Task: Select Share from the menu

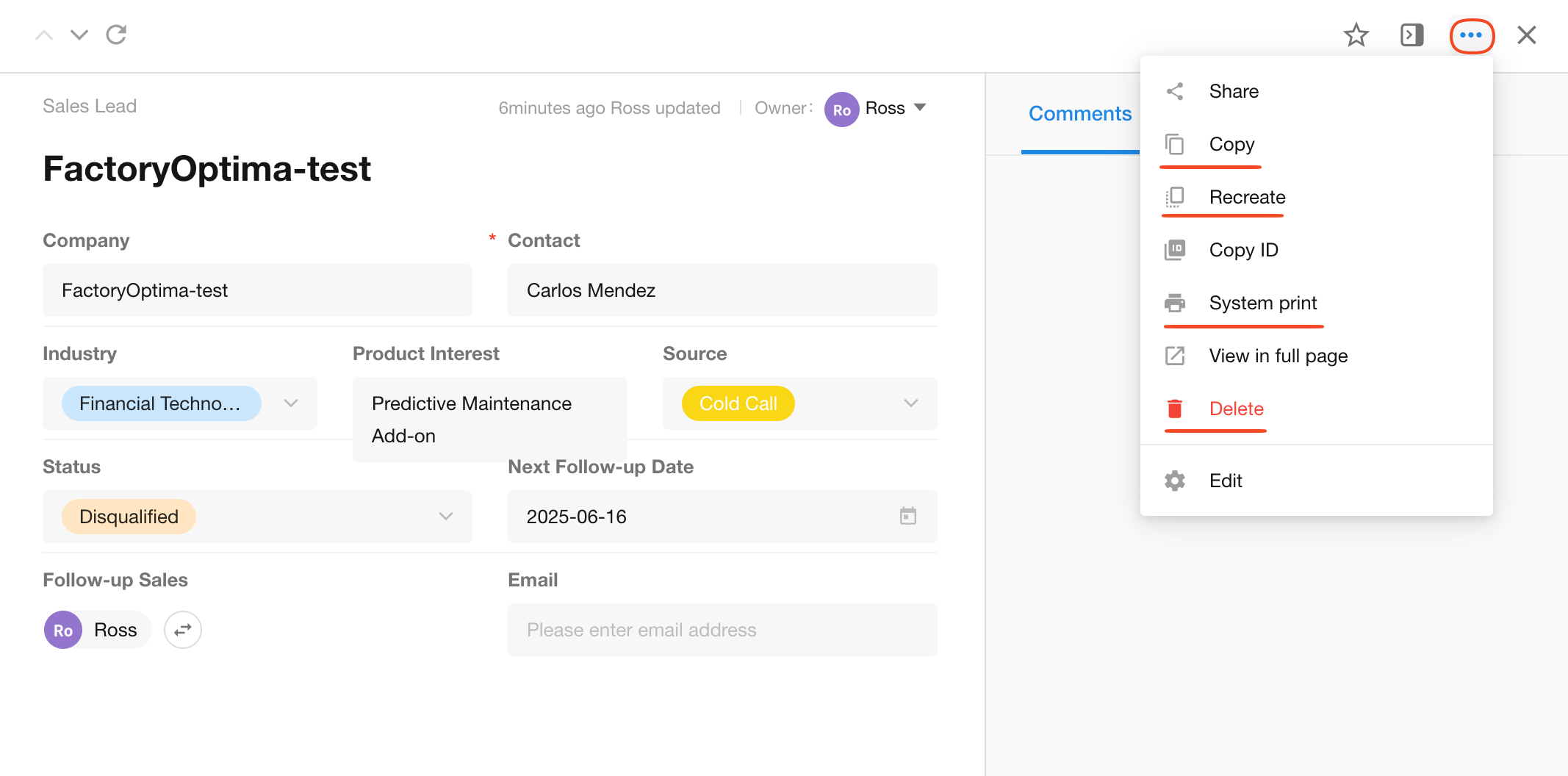Action: point(1233,91)
